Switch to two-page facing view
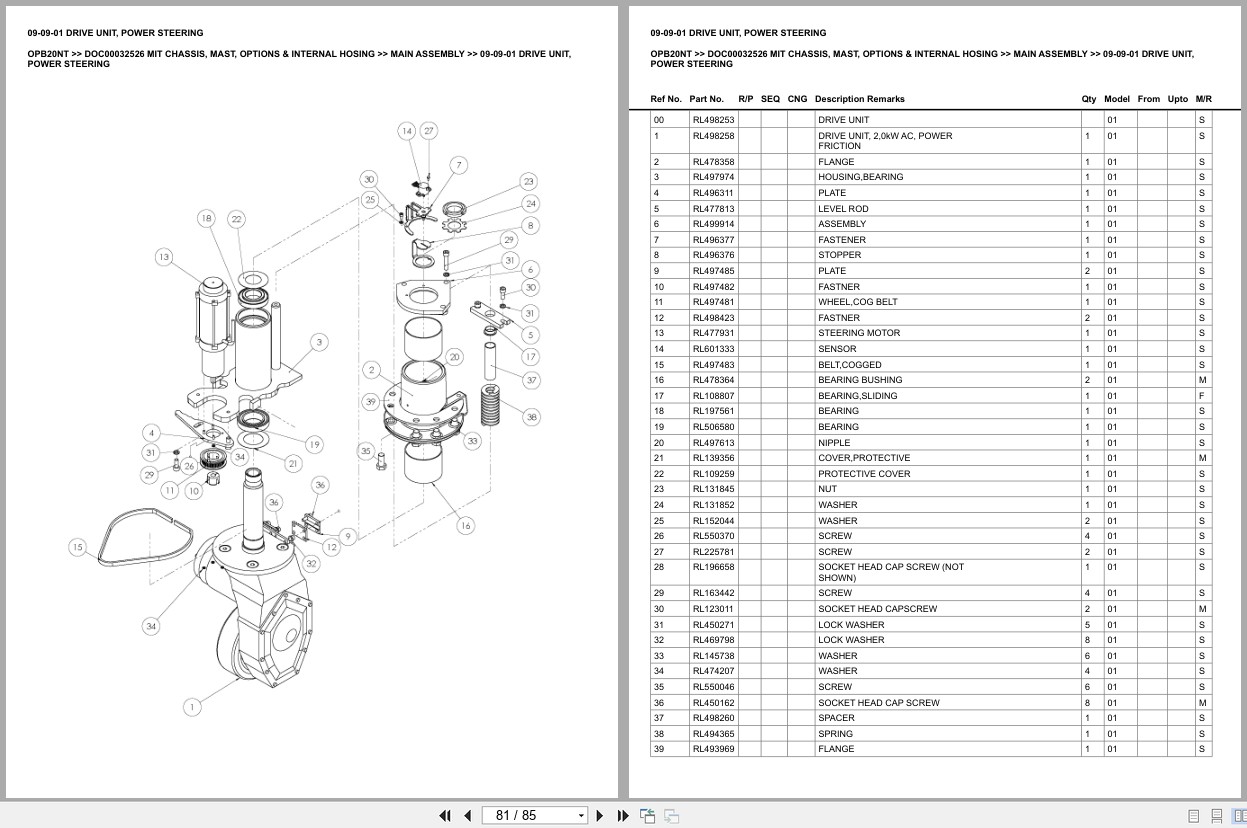 point(1239,816)
